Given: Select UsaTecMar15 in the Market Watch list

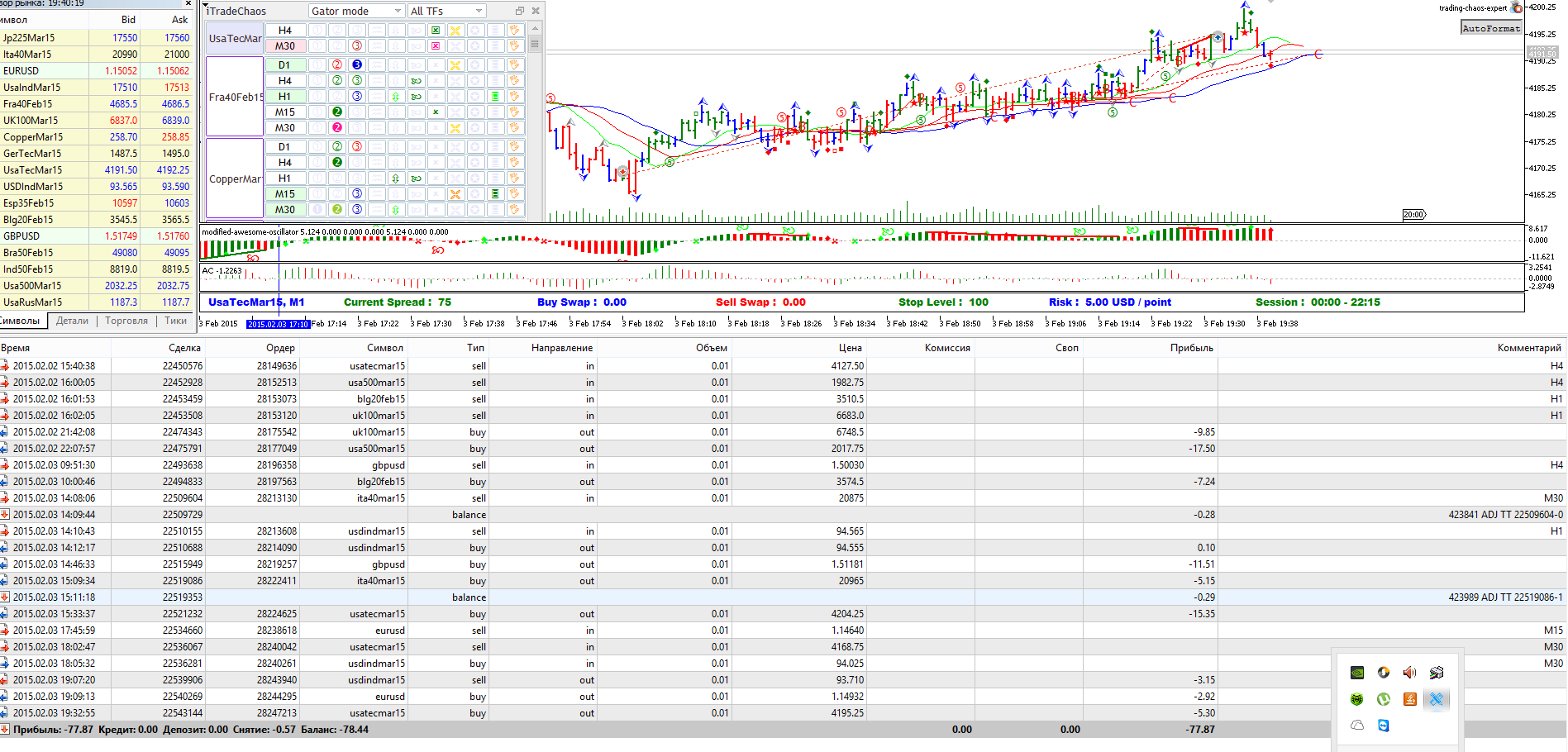Looking at the screenshot, I should [98, 170].
